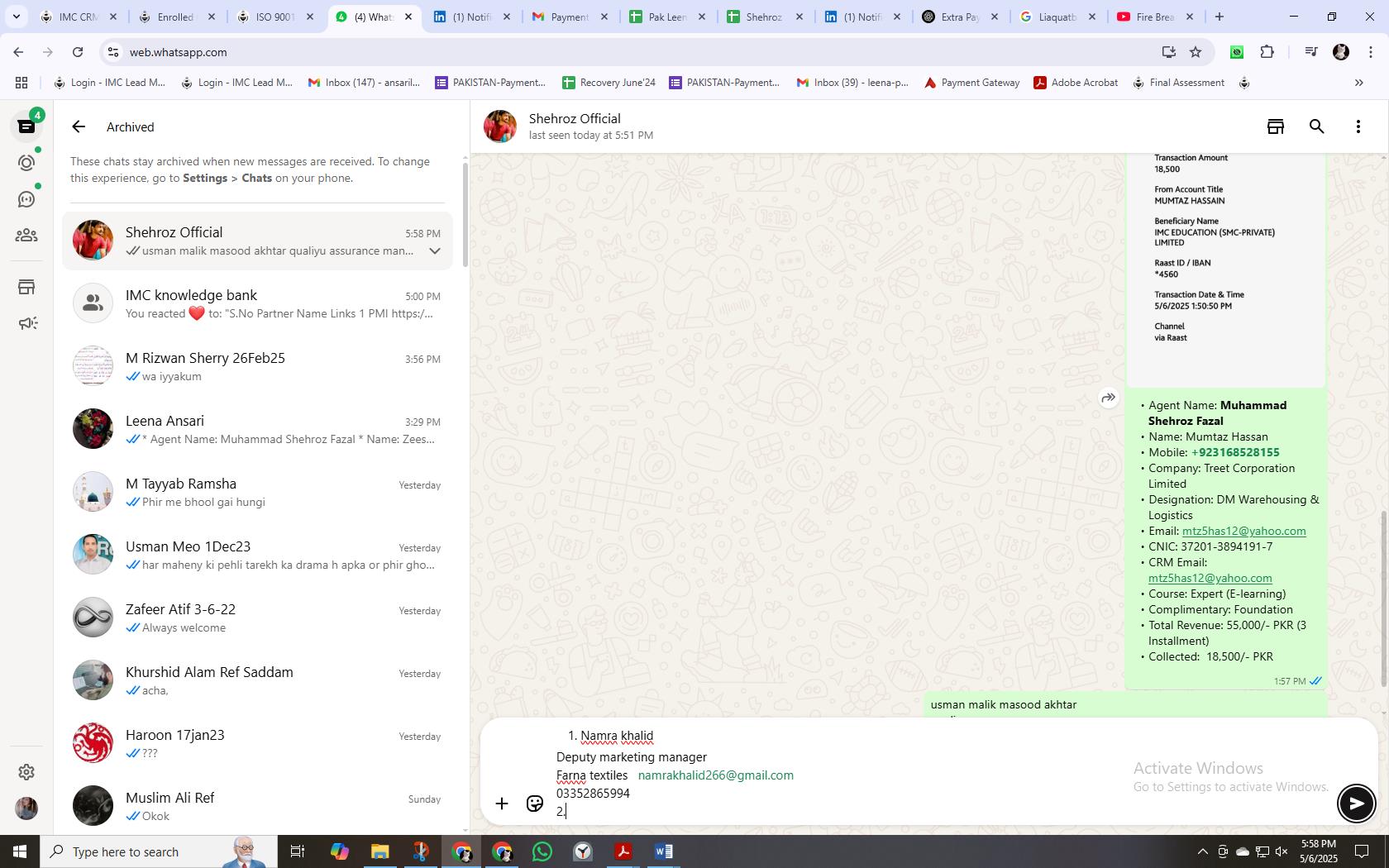1389x868 pixels.
Task: Open Final Assessment bookmark
Action: 1178,83
